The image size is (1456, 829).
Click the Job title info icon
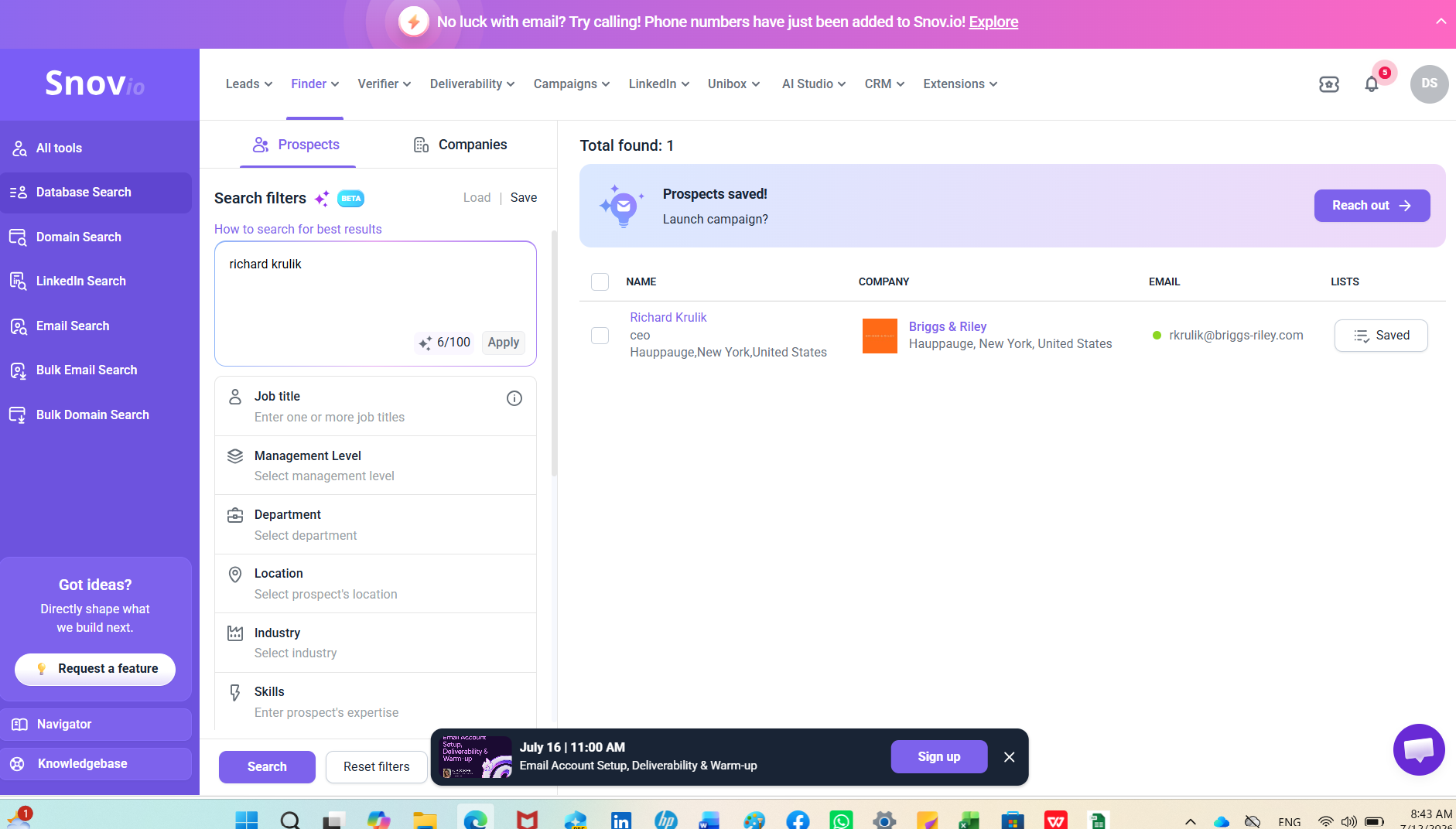pyautogui.click(x=514, y=398)
